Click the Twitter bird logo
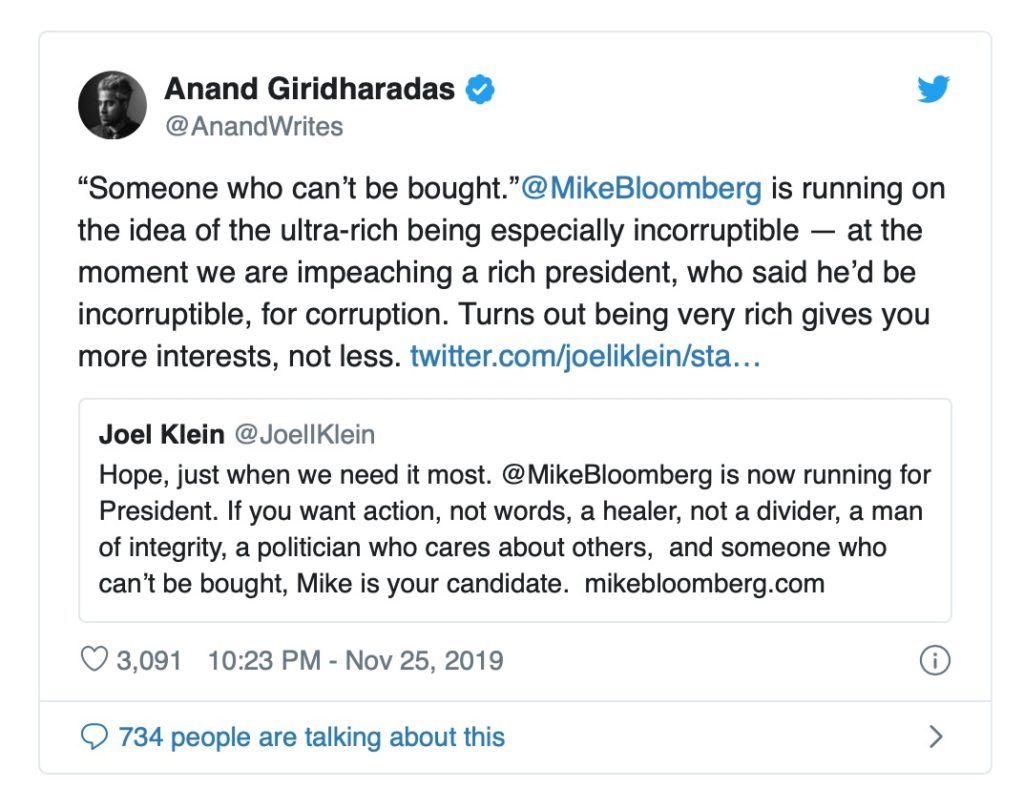Screen dimensions: 1024x788 (933, 90)
